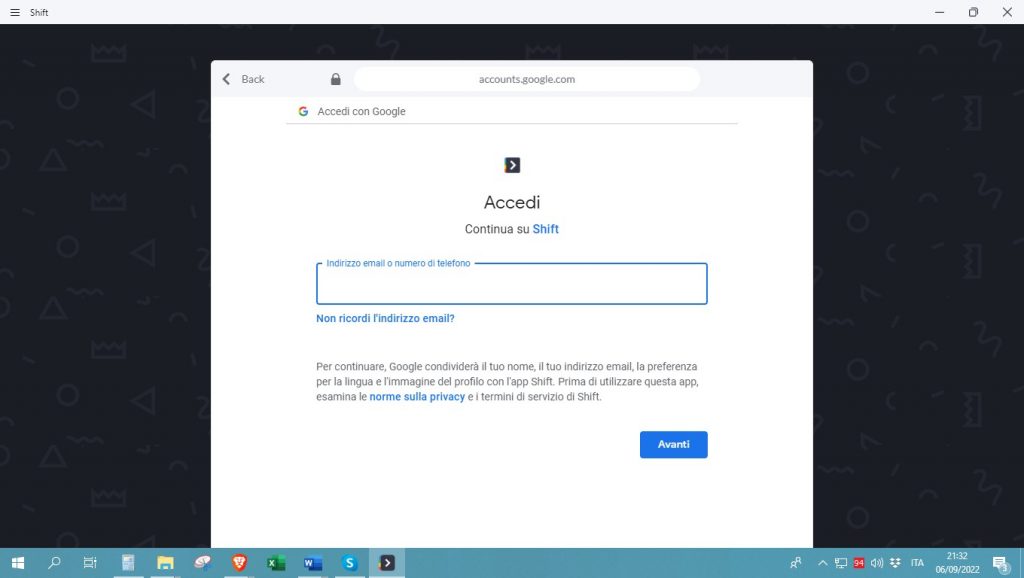Click 'Non ricordi l'indirizzo email?' link
This screenshot has width=1024, height=578.
[385, 318]
